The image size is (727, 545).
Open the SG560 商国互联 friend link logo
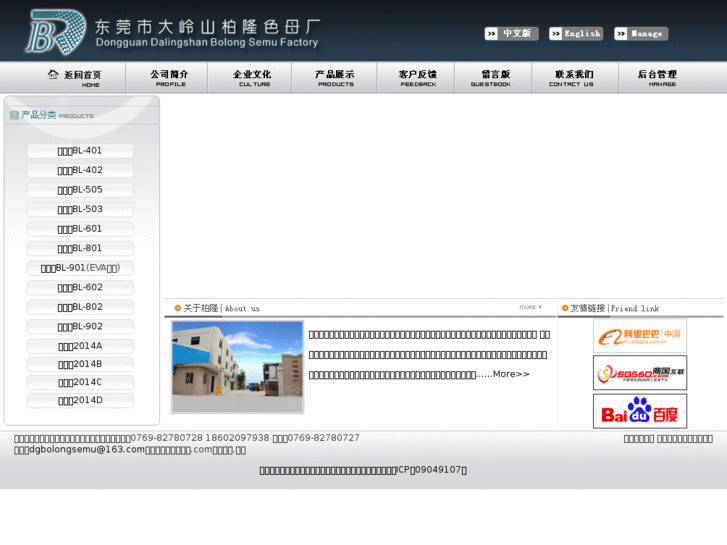tap(640, 373)
